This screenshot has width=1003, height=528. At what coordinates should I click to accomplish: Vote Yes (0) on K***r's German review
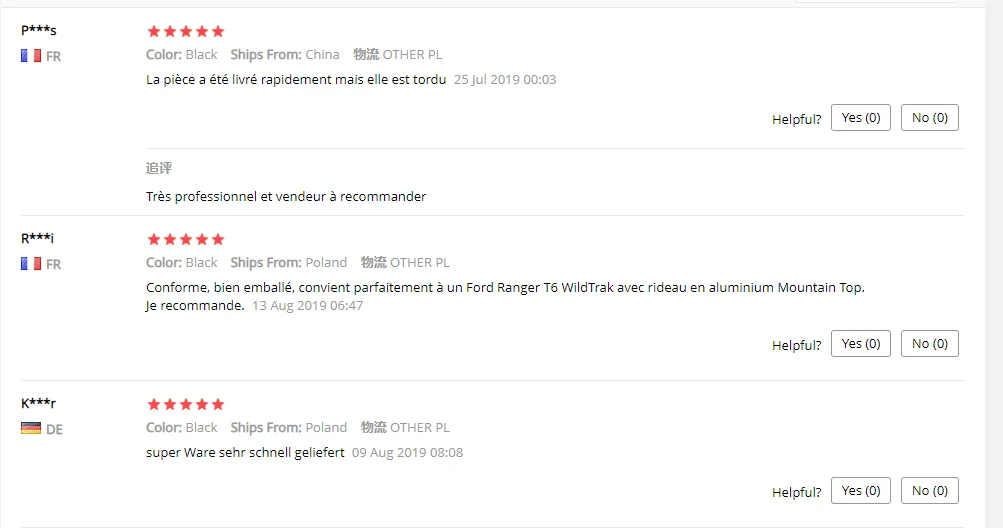861,491
